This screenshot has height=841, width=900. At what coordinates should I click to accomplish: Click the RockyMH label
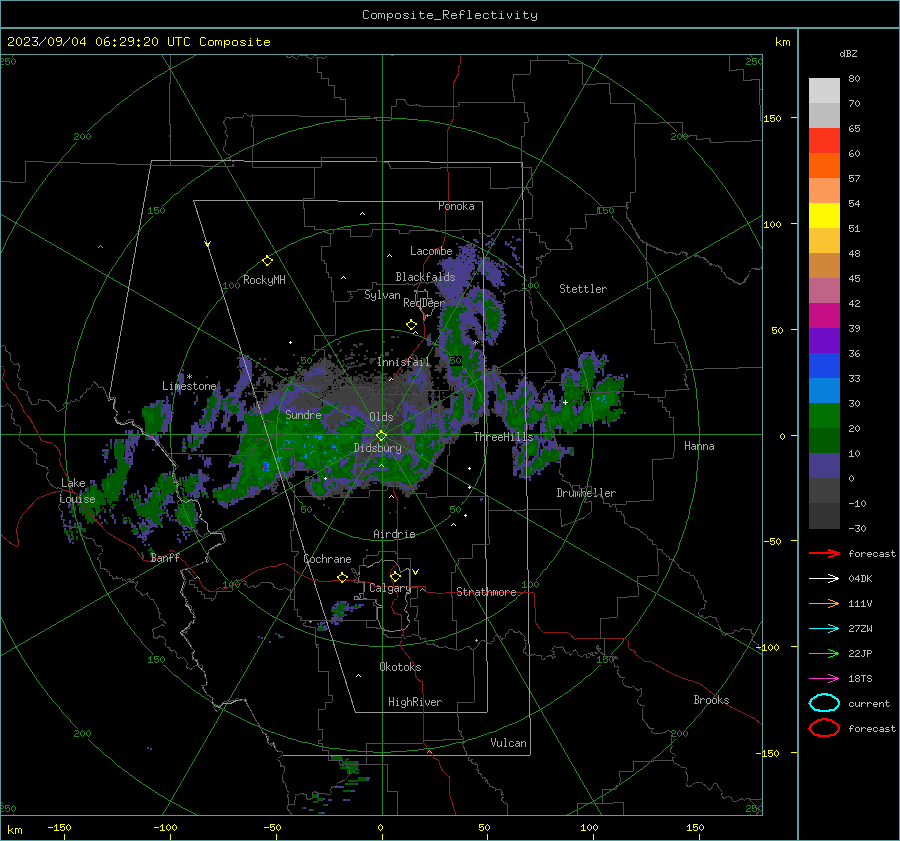[264, 280]
